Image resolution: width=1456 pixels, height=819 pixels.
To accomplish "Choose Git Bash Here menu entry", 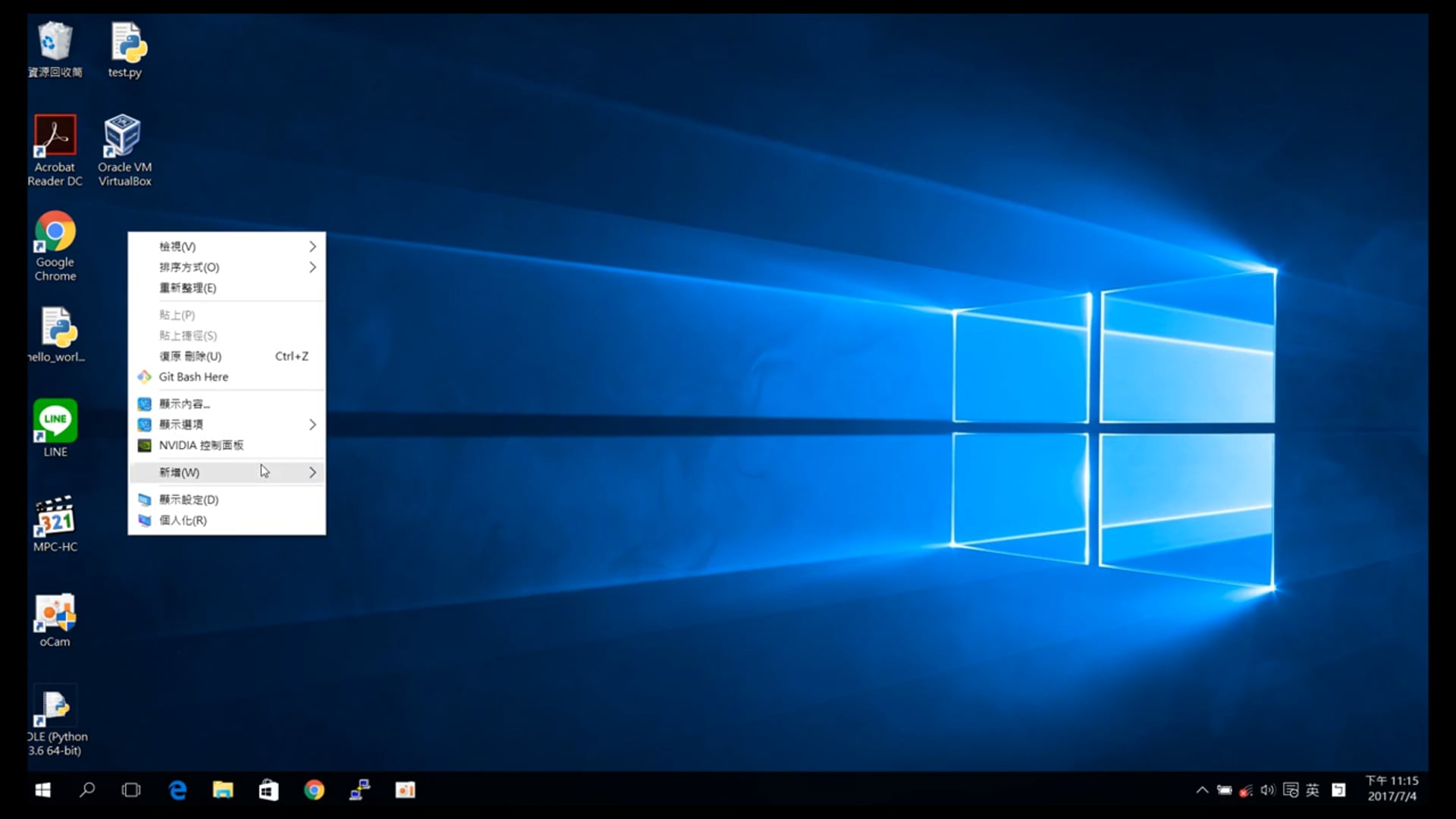I will (193, 377).
